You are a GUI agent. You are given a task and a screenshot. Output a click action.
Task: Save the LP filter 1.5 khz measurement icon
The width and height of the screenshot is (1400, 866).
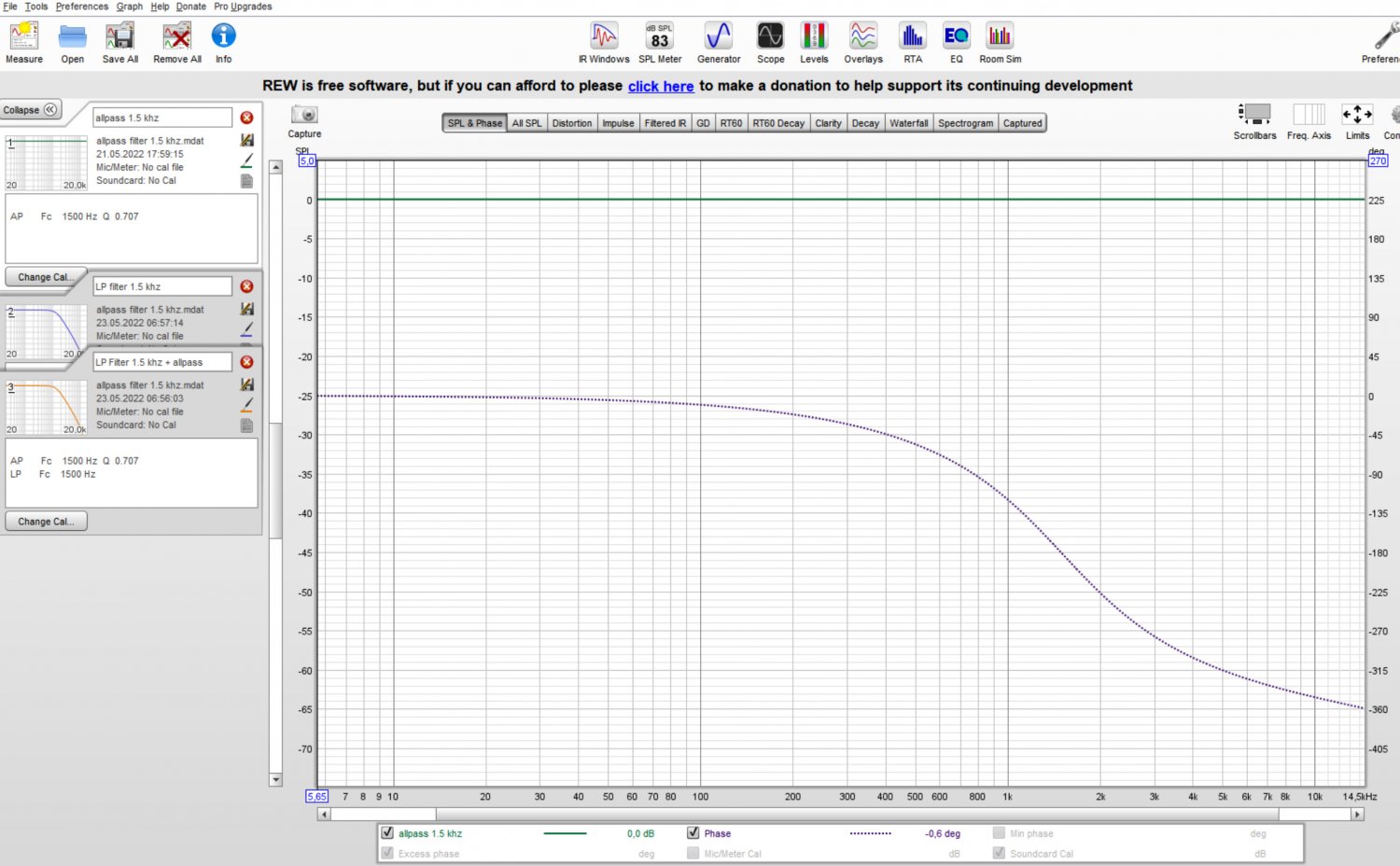[246, 309]
